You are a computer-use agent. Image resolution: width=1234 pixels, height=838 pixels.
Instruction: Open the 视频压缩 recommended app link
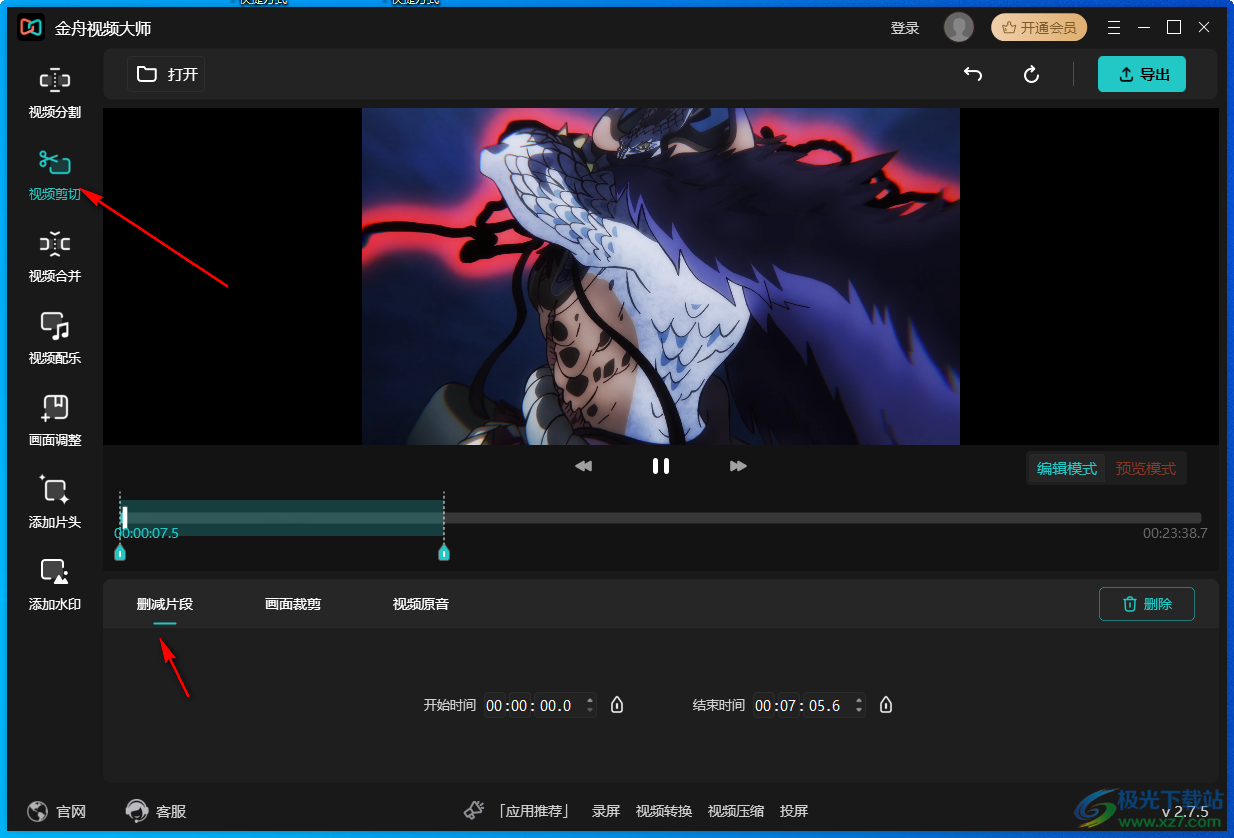736,811
